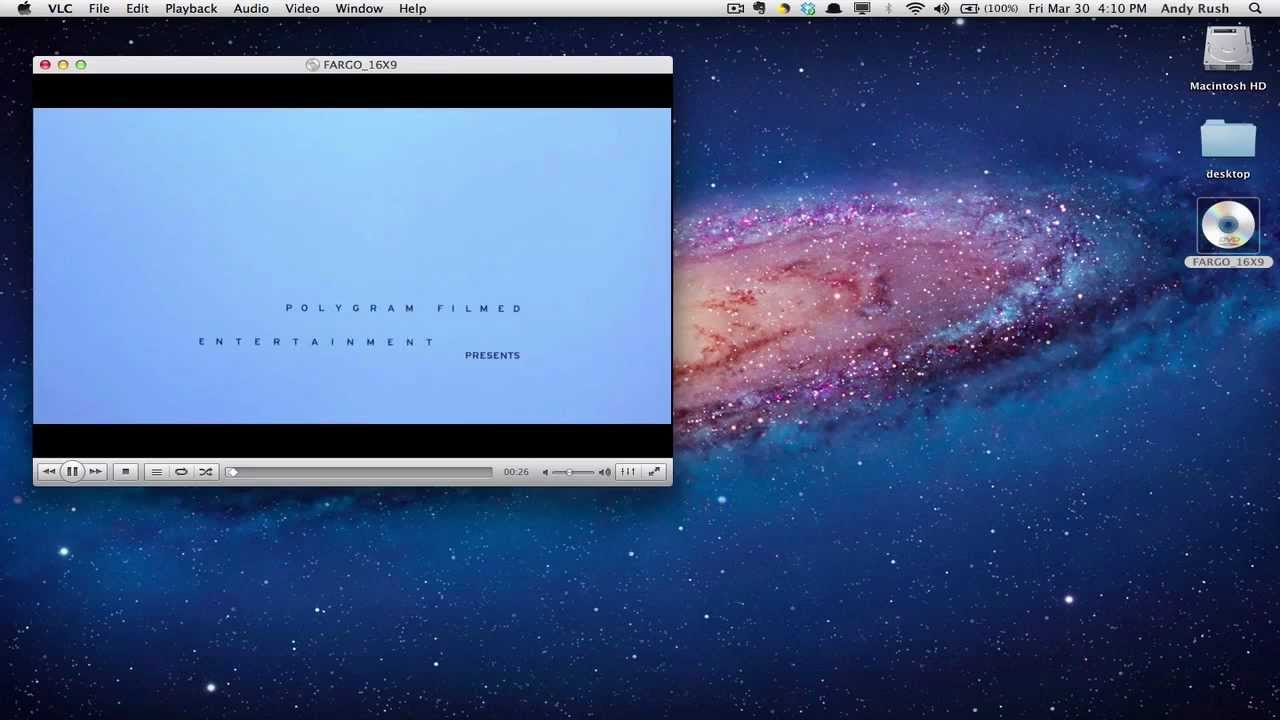Stop playback with the stop button
Viewport: 1280px width, 720px height.
(x=125, y=472)
